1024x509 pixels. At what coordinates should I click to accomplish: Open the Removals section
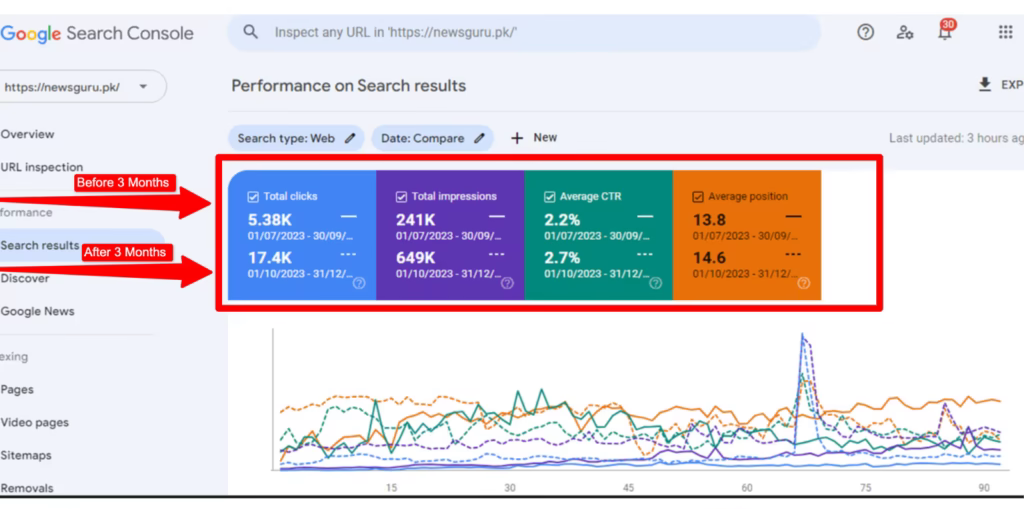point(27,487)
